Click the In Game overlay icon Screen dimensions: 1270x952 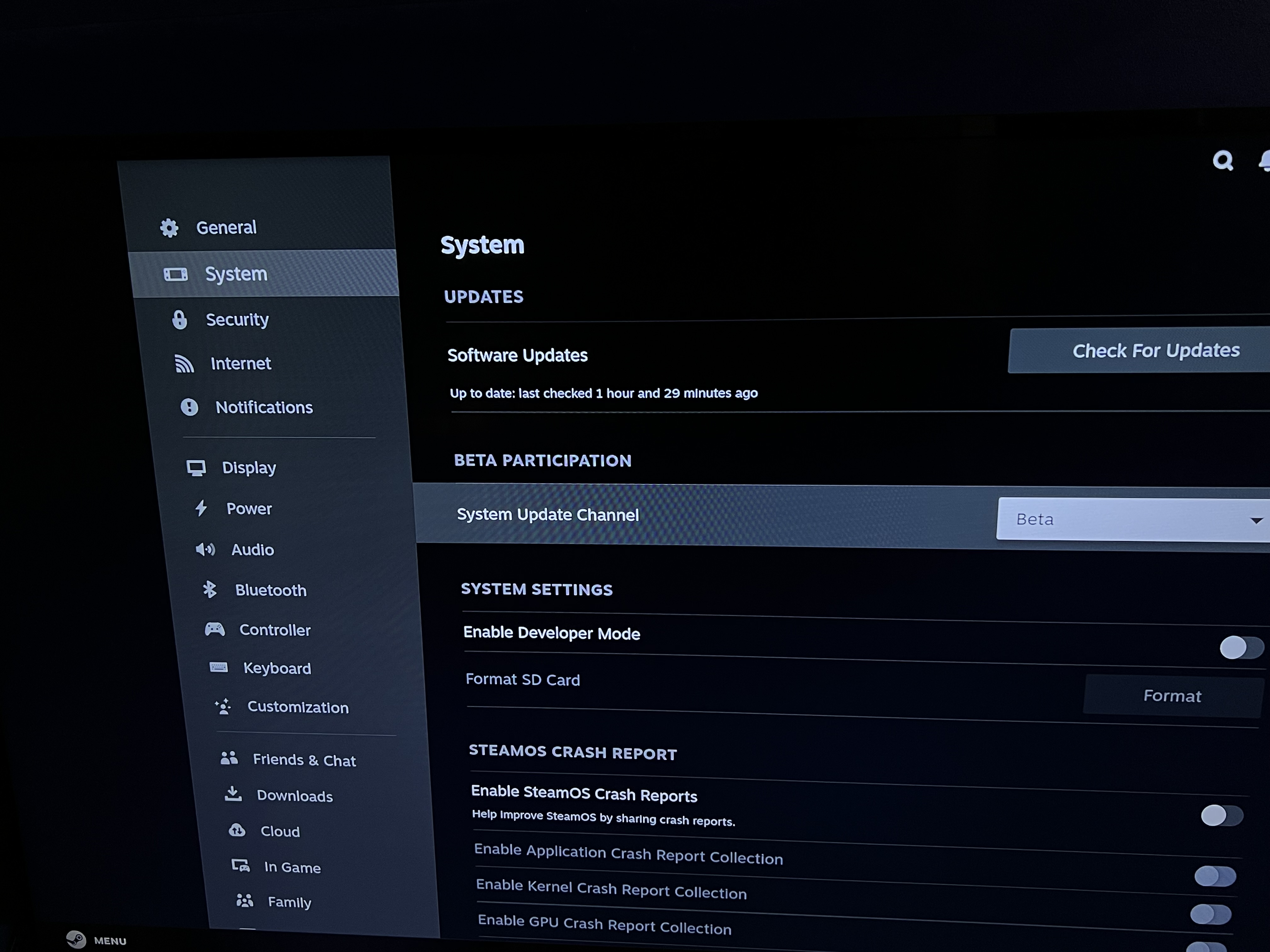tap(240, 865)
